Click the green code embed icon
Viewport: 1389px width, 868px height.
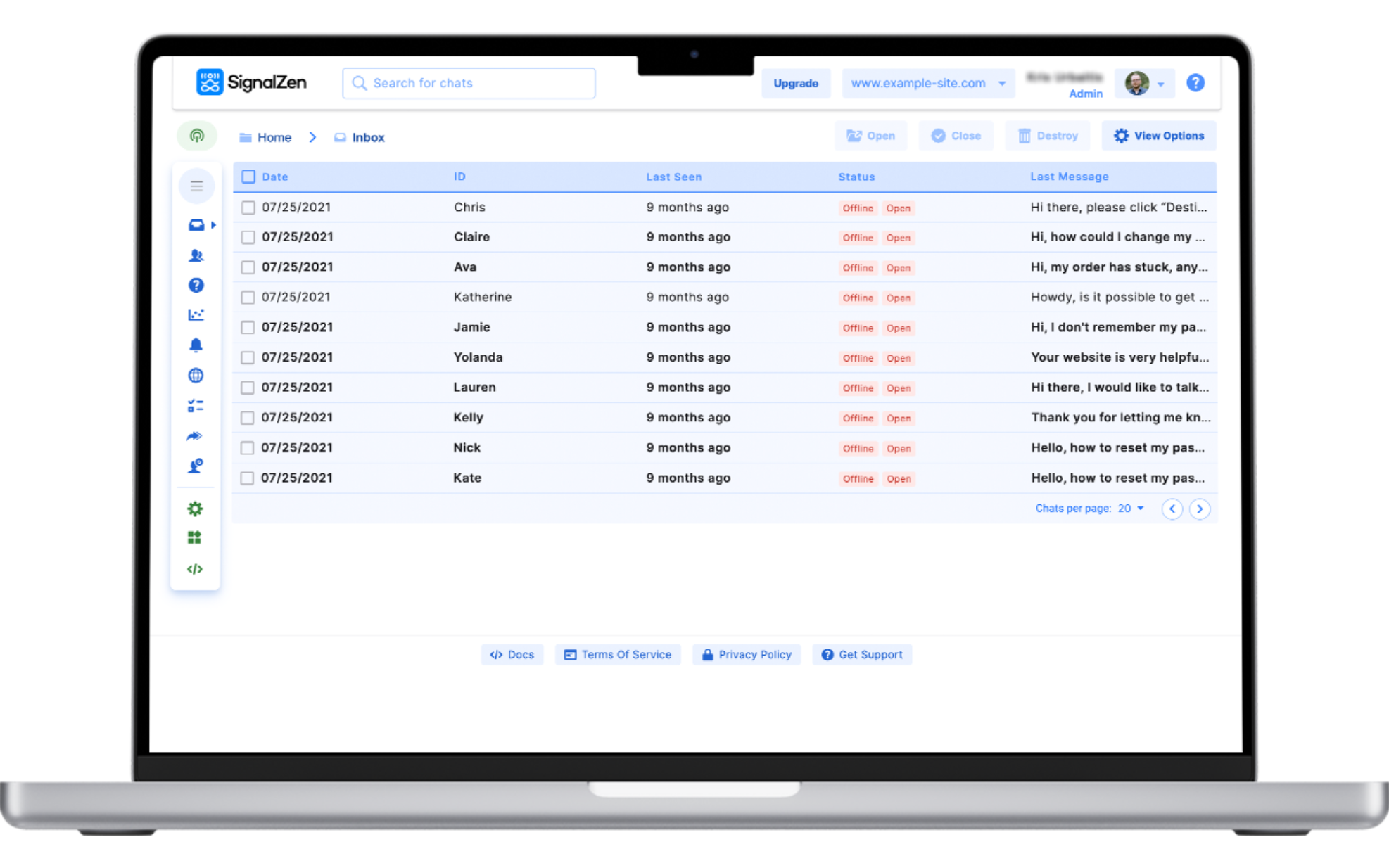pos(195,568)
